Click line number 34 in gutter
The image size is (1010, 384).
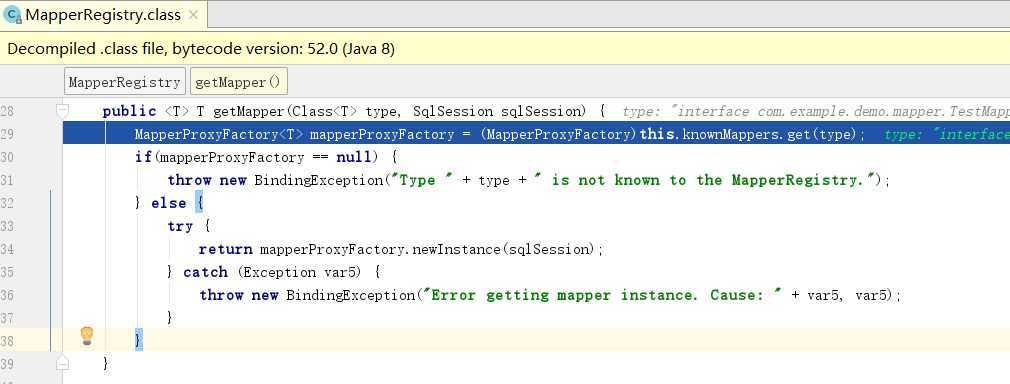[x=8, y=249]
